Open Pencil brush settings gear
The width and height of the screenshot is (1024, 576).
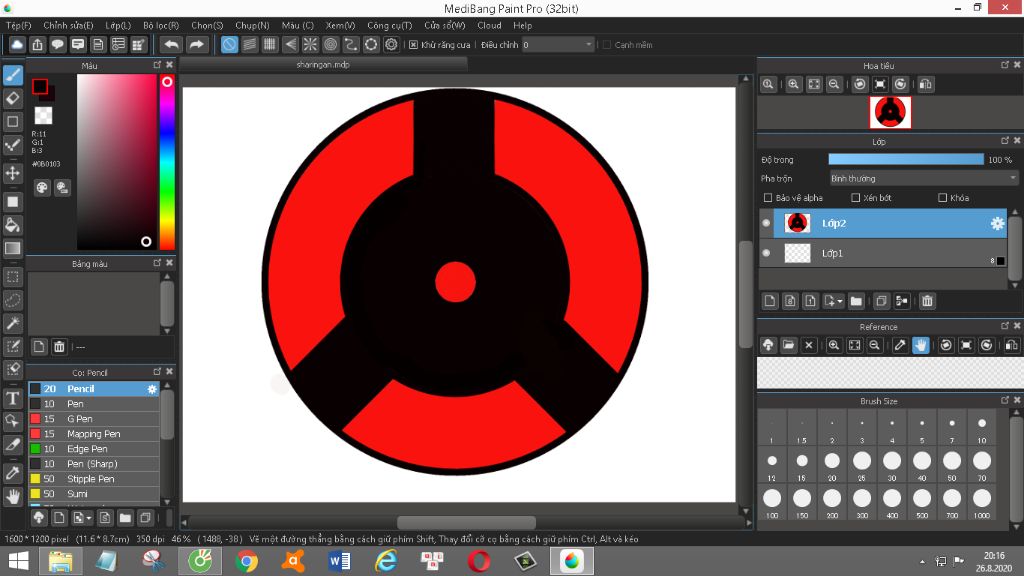(152, 389)
